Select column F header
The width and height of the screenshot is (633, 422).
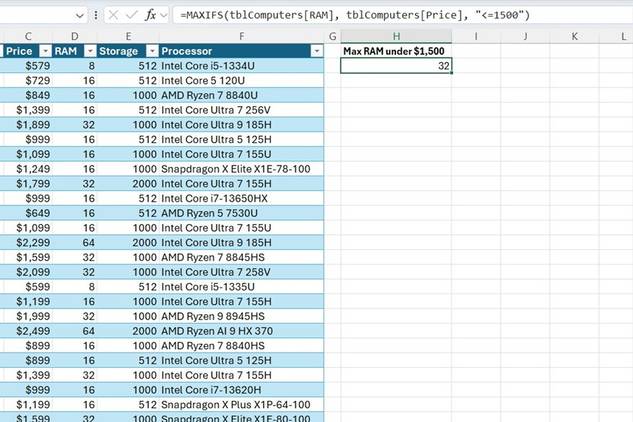241,36
